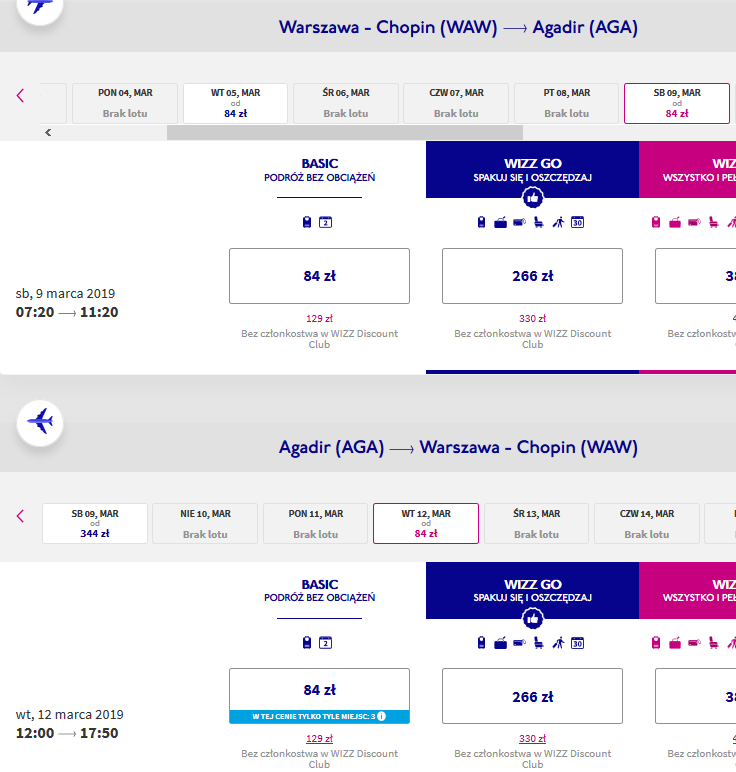
Task: Click outbound BASIC small bag icon
Action: [x=307, y=222]
